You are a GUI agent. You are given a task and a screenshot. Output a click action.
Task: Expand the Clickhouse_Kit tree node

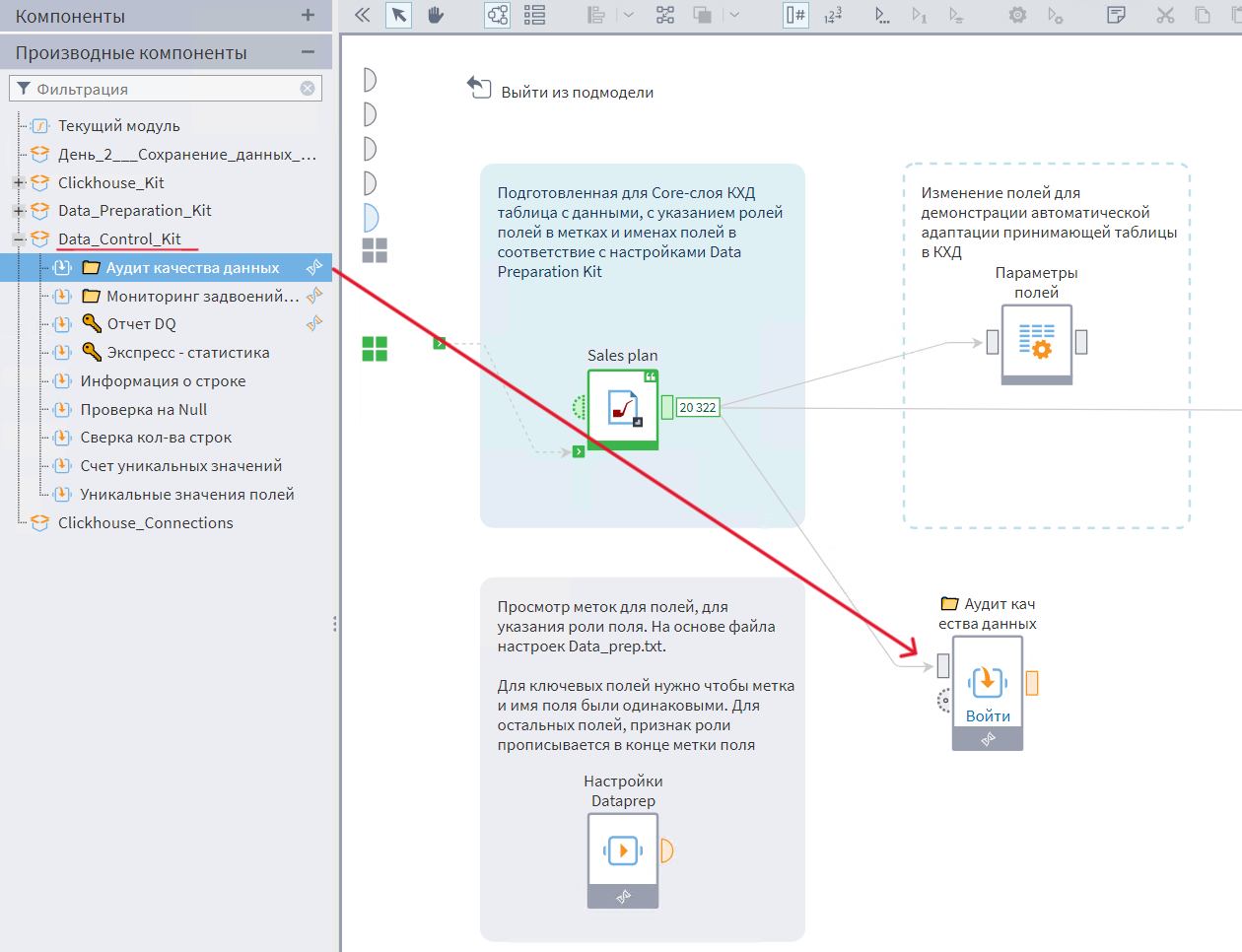[19, 183]
